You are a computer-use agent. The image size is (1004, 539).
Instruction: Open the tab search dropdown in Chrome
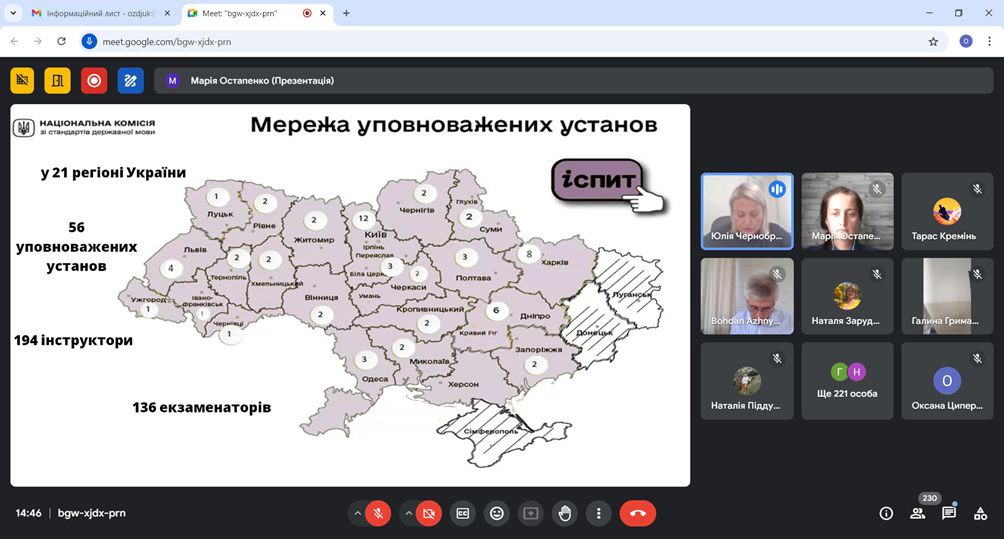(x=11, y=13)
